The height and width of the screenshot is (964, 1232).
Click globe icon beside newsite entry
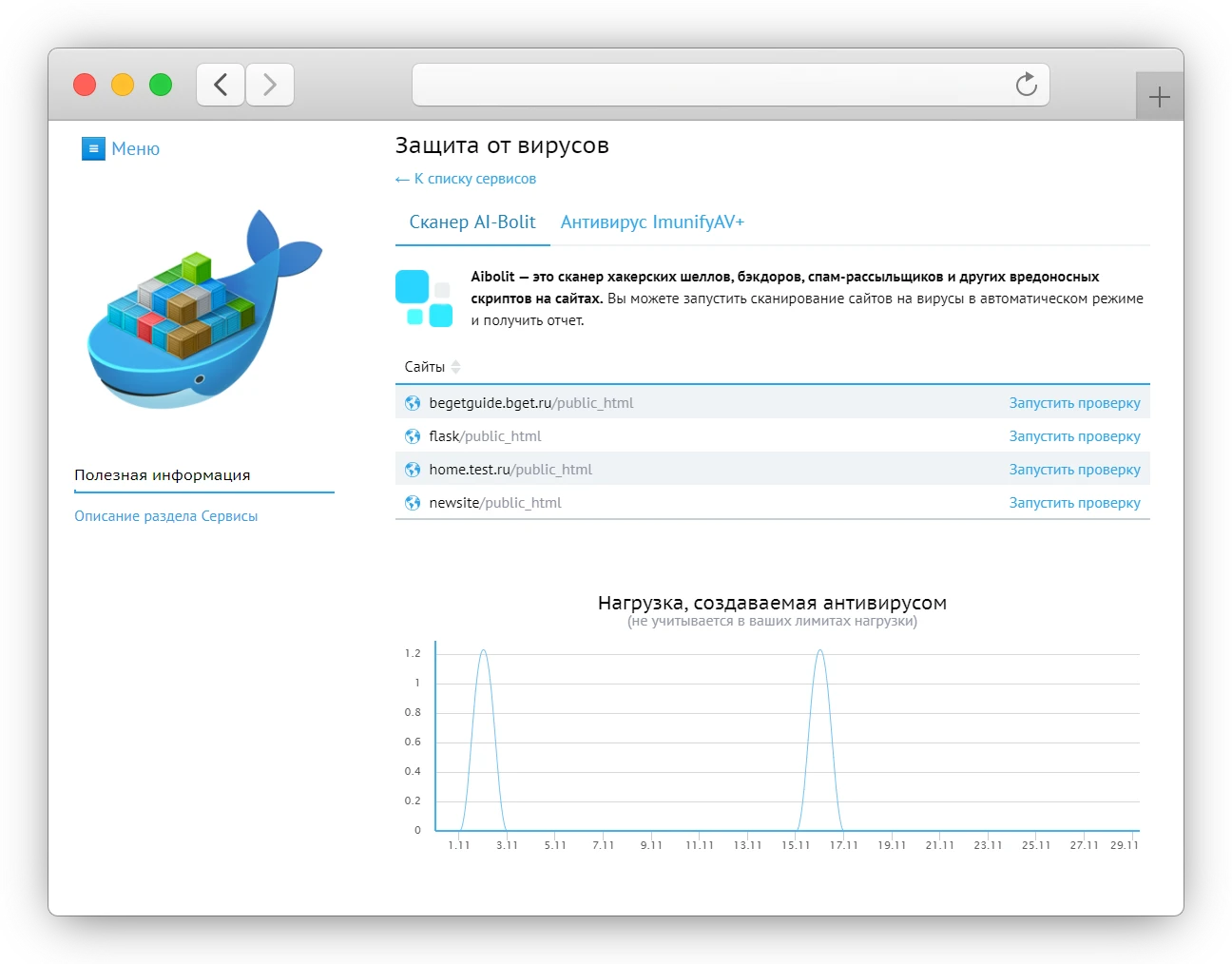(x=413, y=503)
